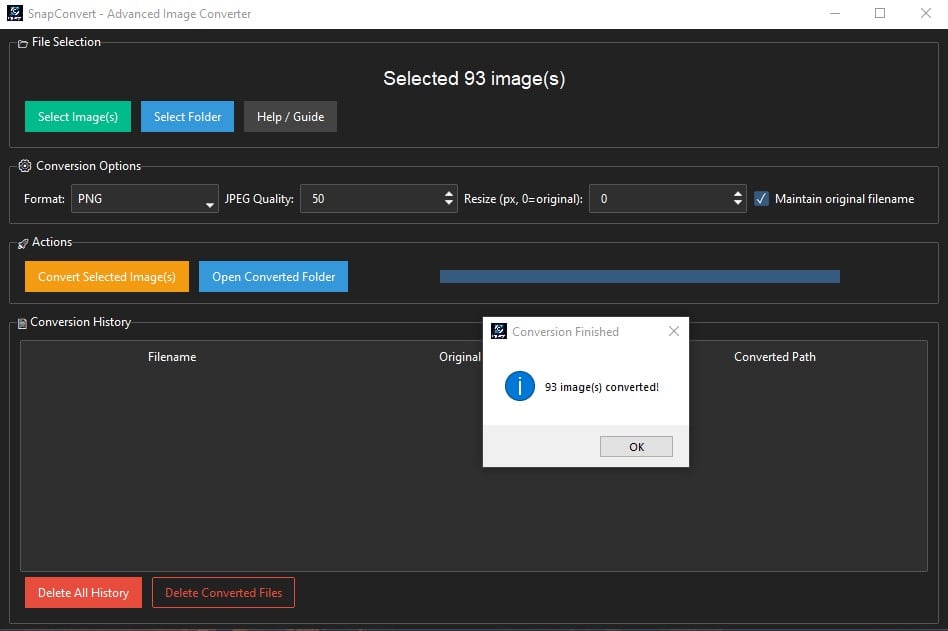948x631 pixels.
Task: Open the Help / Guide
Action: point(290,117)
